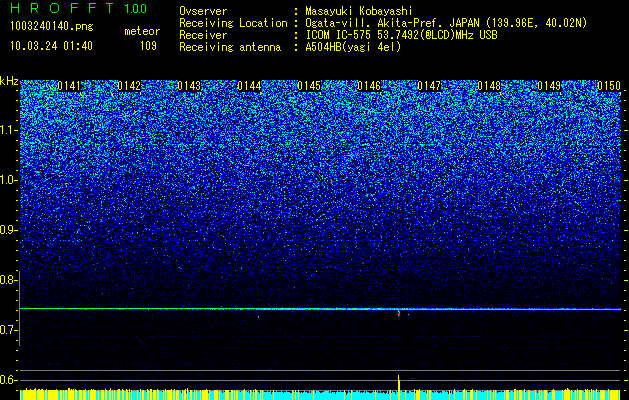Click the HROFFT 1.0.0 title text
629x400 pixels.
pos(79,8)
